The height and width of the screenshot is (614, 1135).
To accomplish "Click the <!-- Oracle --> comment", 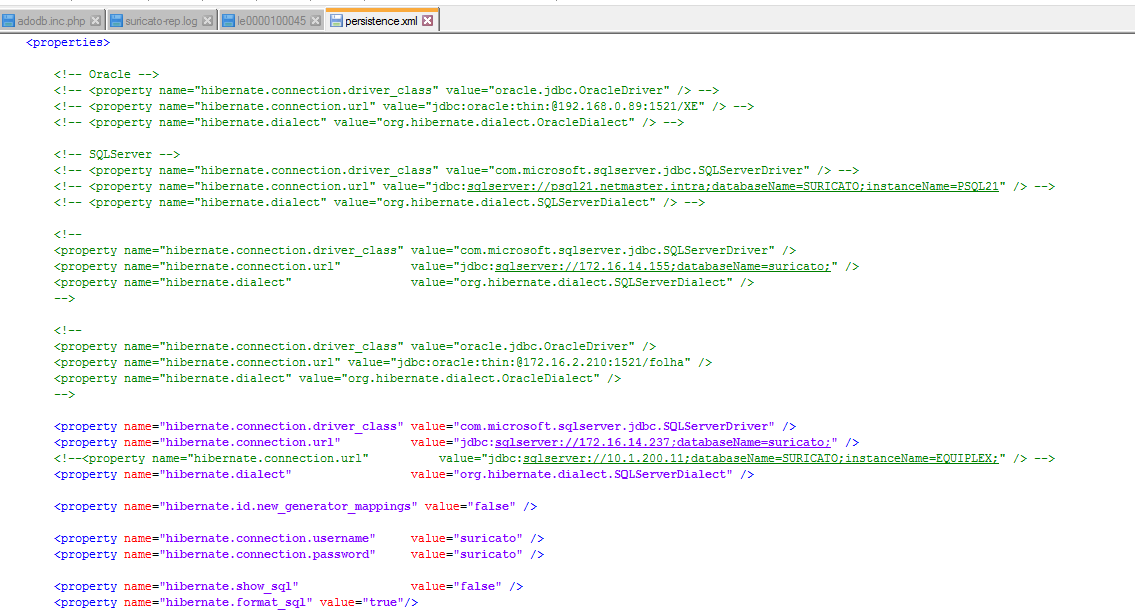I will [x=106, y=75].
